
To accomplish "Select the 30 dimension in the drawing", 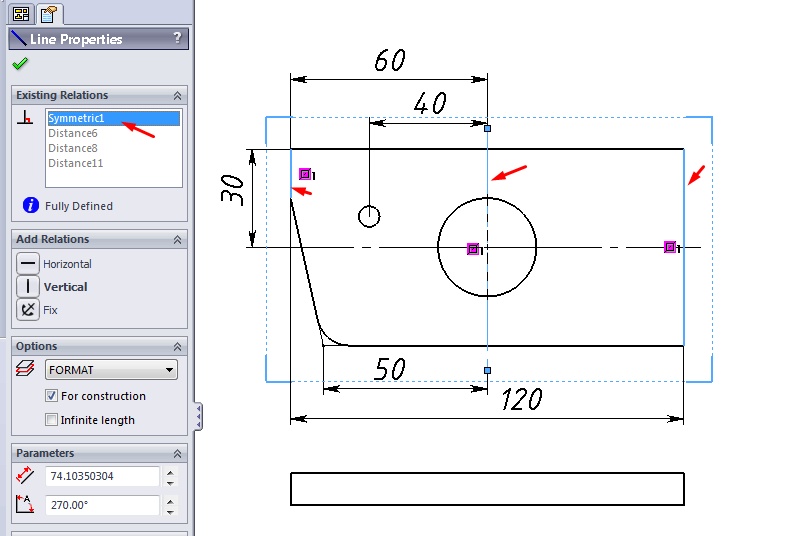I will click(232, 190).
